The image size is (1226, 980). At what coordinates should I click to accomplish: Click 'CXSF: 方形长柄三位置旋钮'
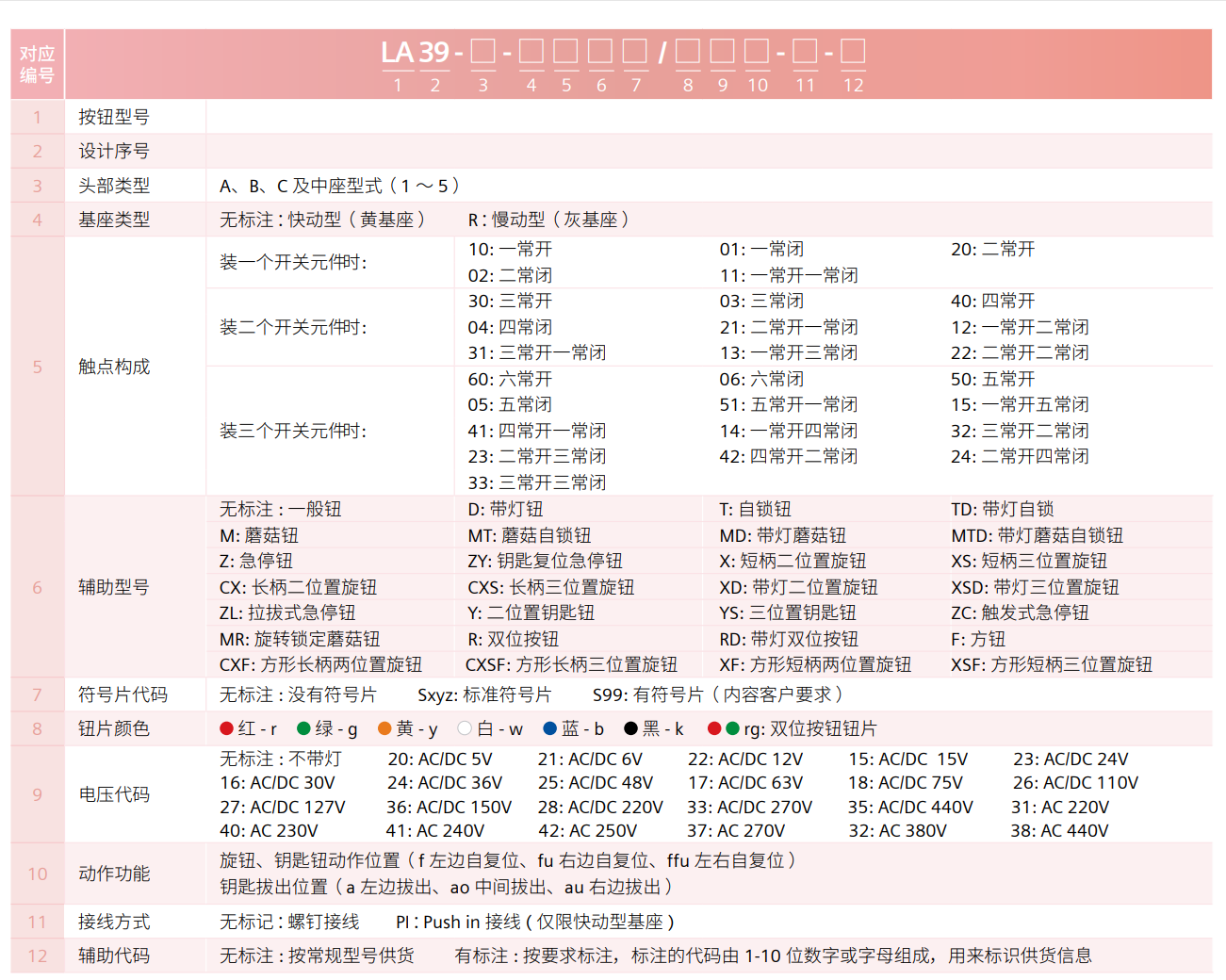[x=571, y=664]
